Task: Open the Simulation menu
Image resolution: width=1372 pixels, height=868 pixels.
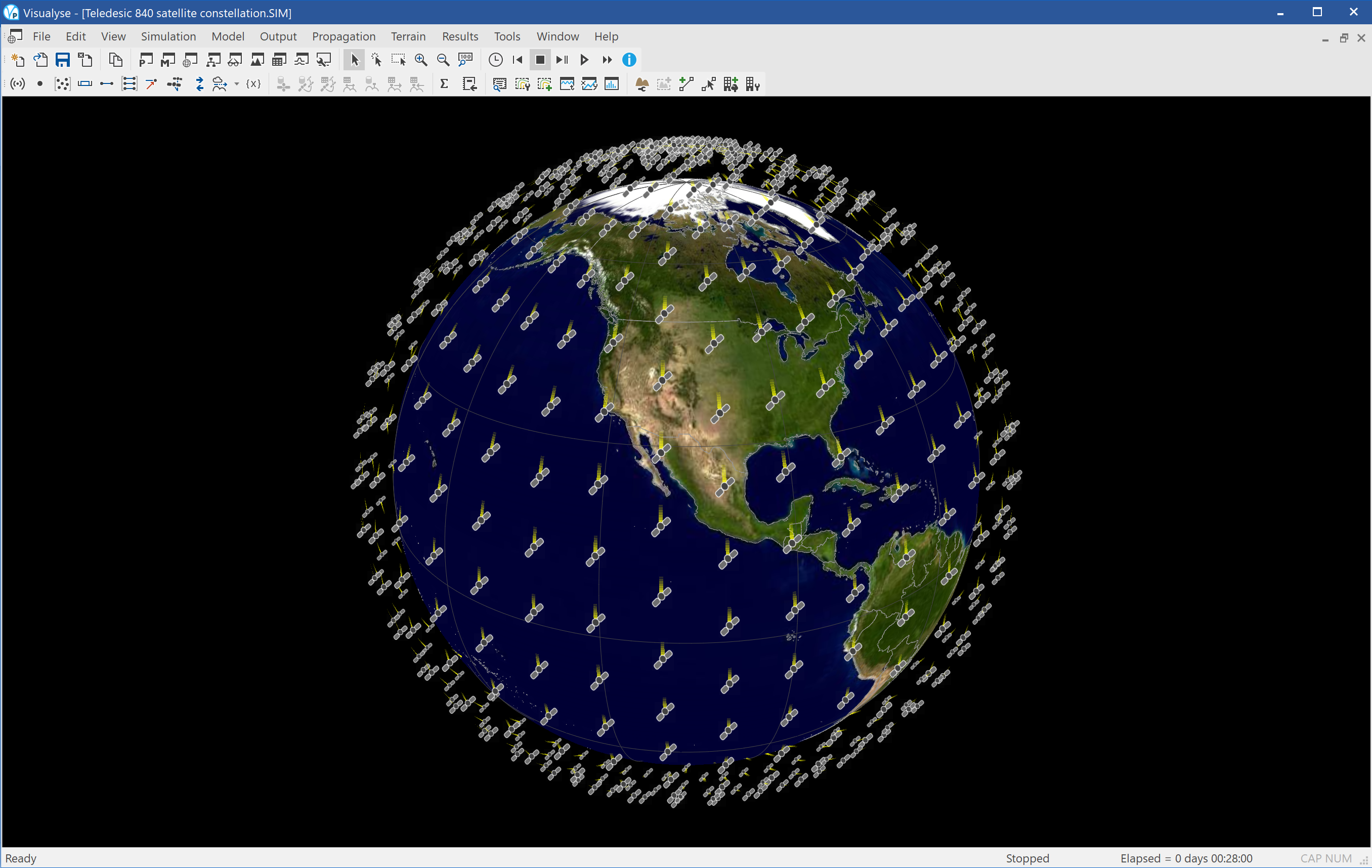Action: (168, 36)
